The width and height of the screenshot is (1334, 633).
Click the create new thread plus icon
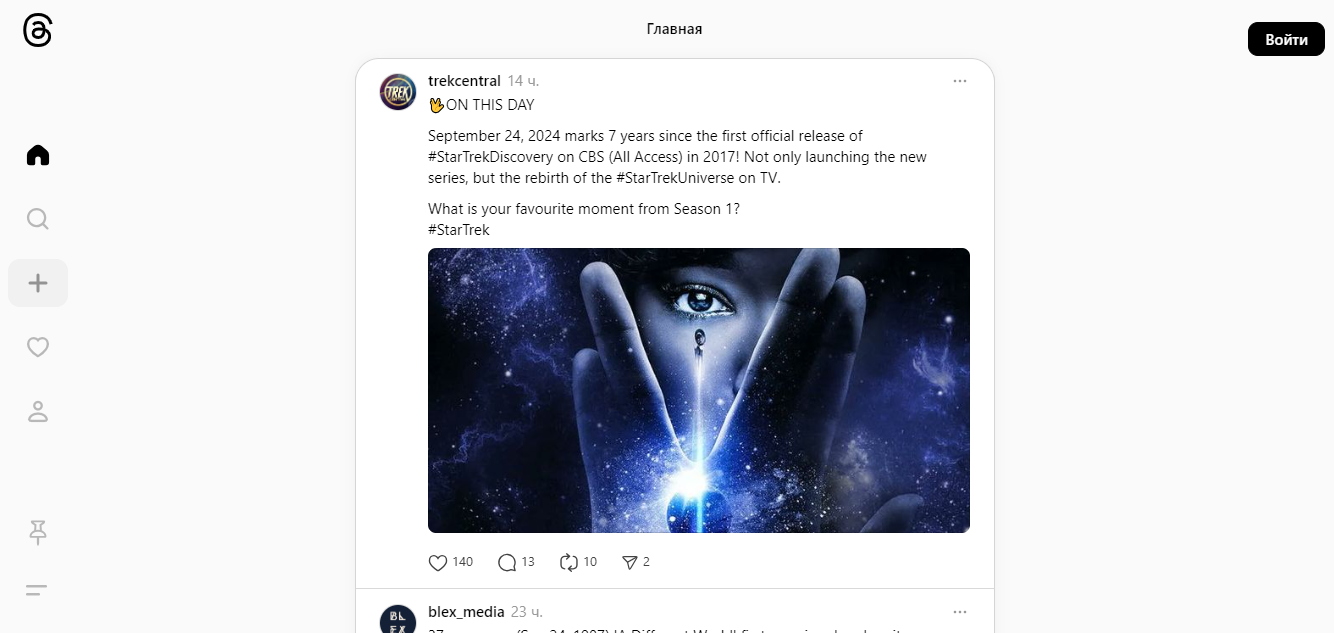point(37,283)
